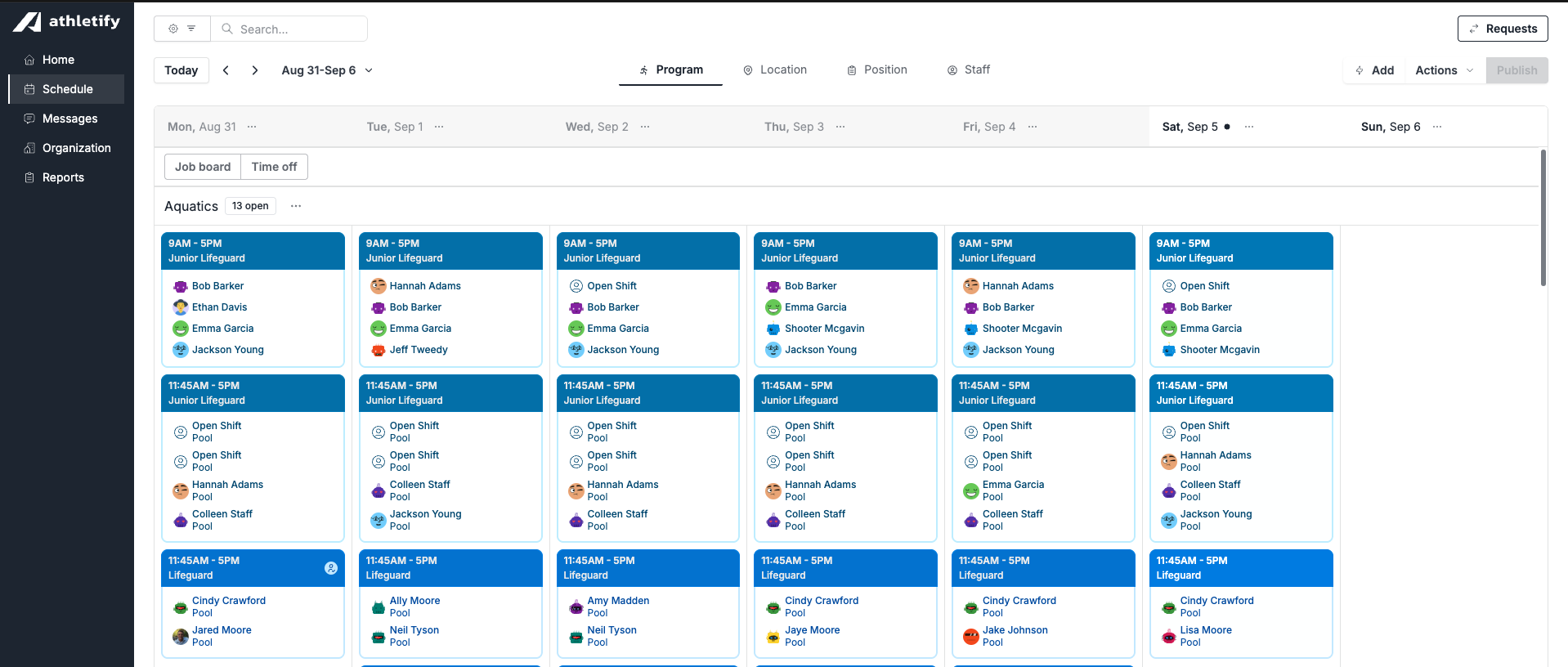Navigate to Home in sidebar
The image size is (1568, 667).
pyautogui.click(x=66, y=60)
